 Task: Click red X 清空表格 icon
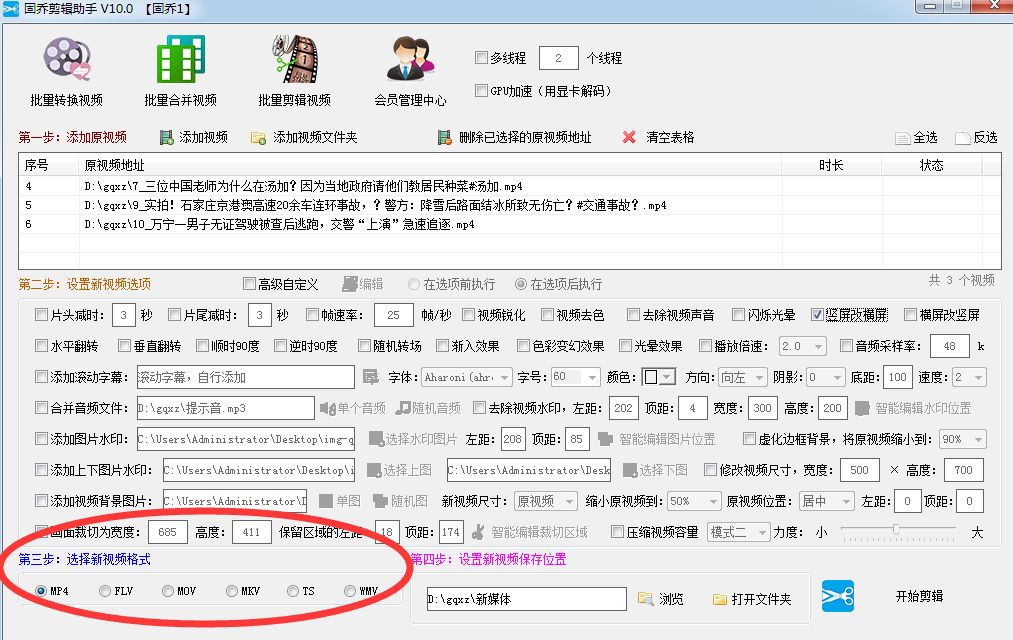[629, 137]
